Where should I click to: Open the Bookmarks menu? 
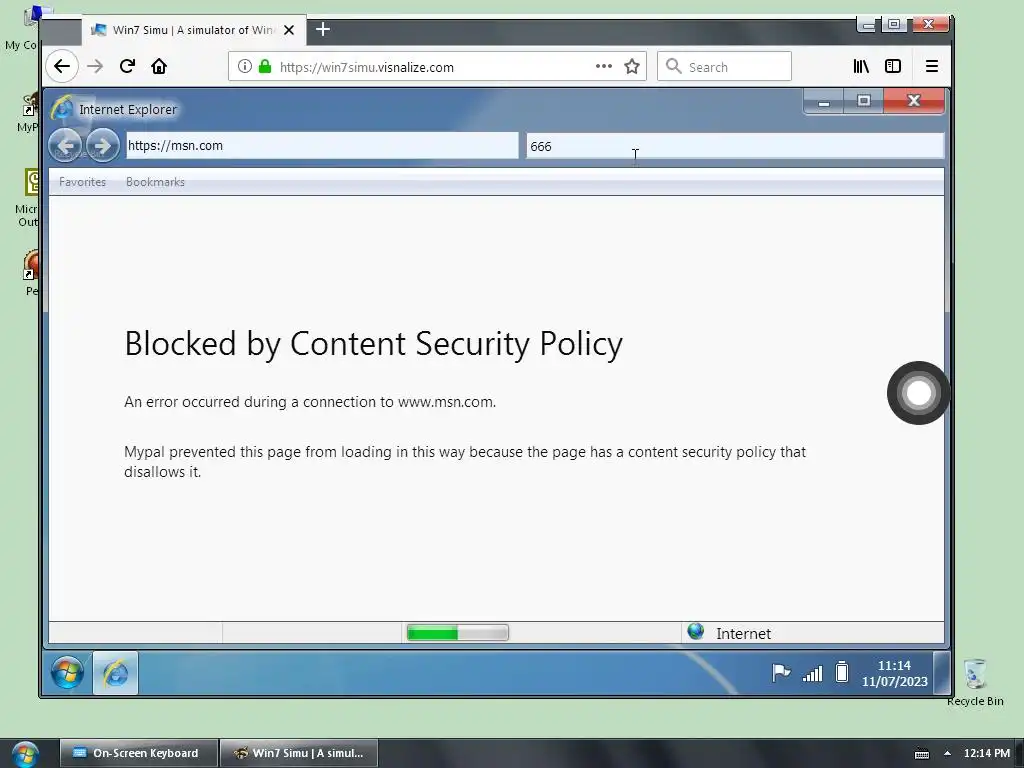click(155, 182)
